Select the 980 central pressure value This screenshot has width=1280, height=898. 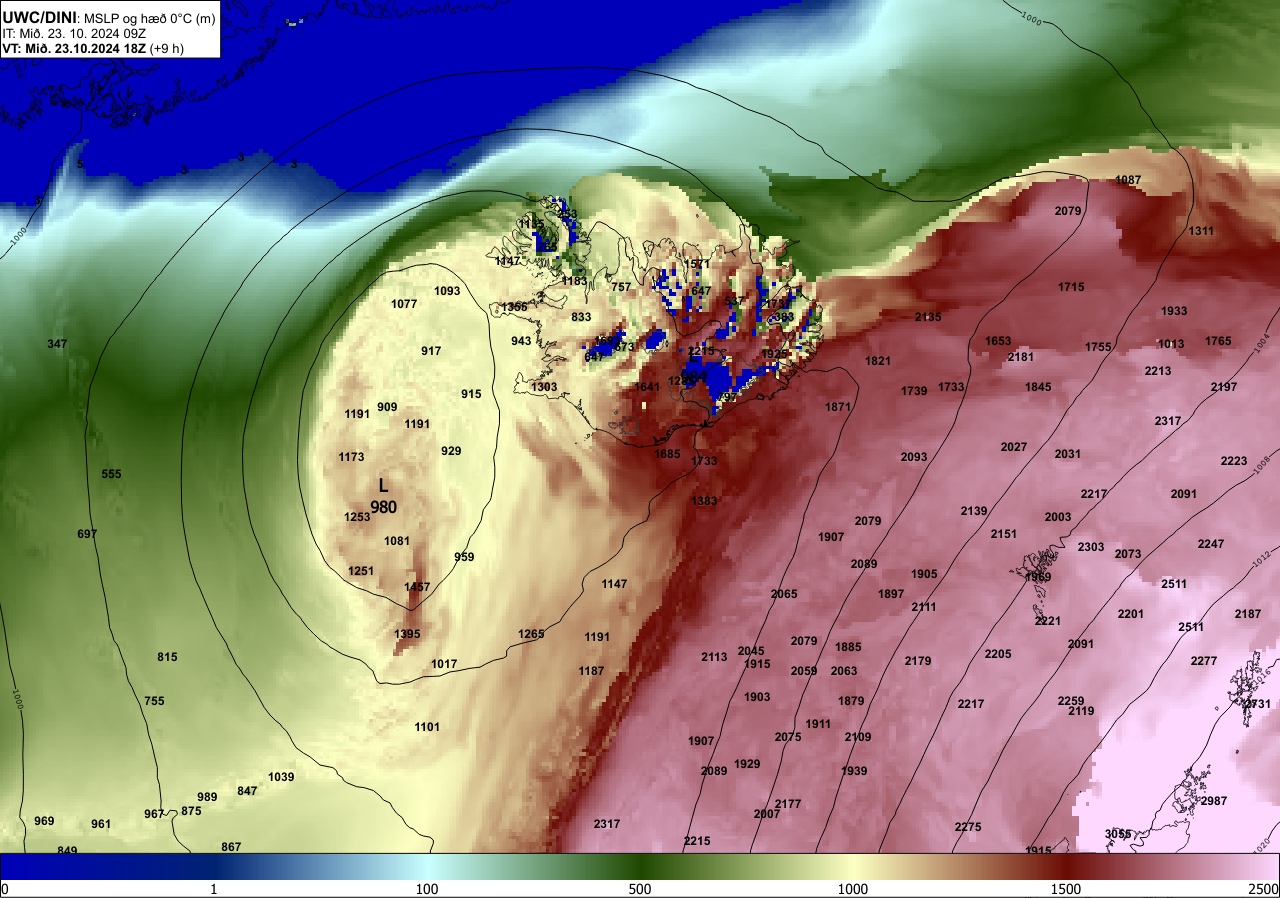click(384, 507)
